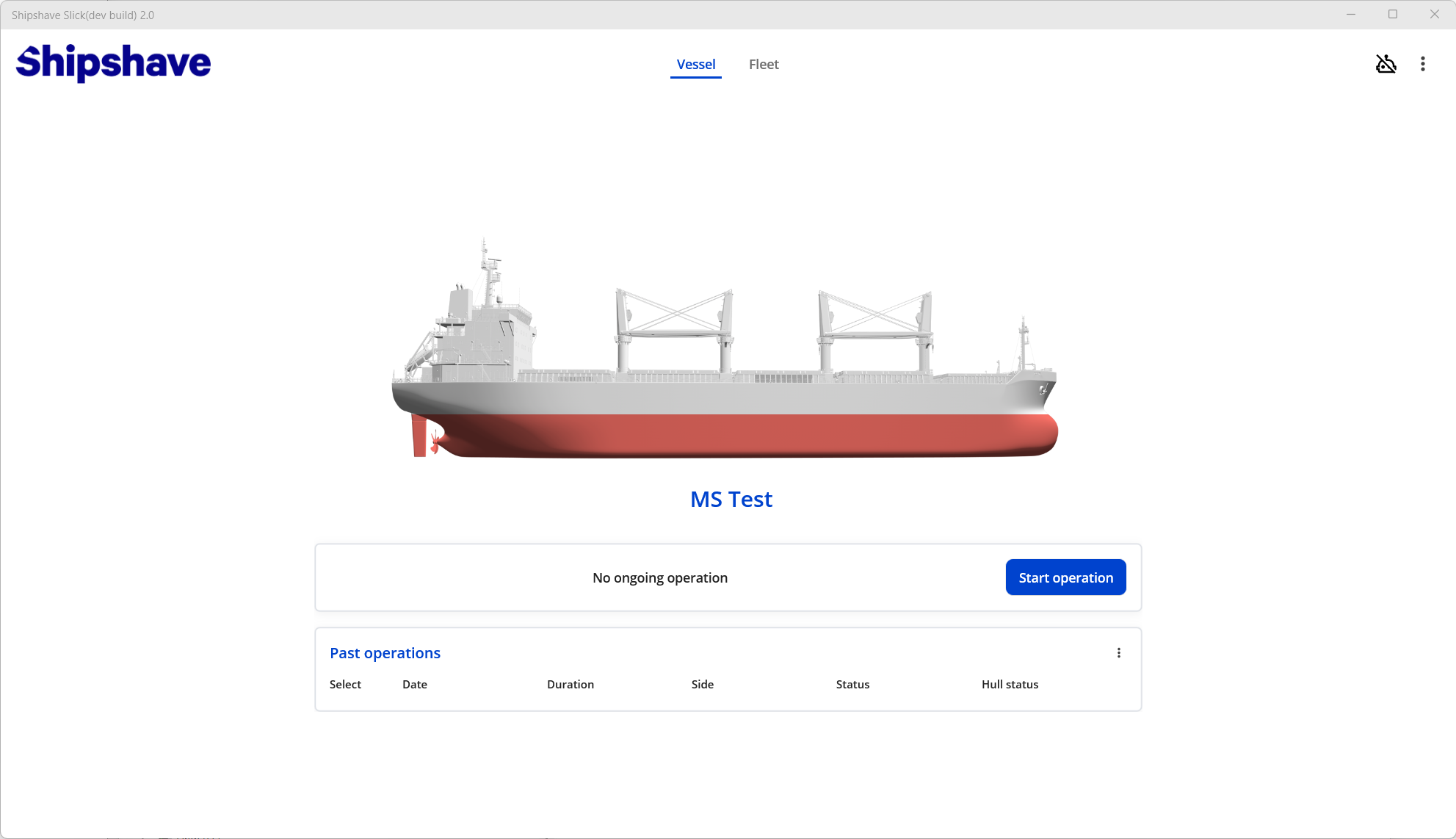Sort operations by the Date column
This screenshot has height=839, width=1456.
pyautogui.click(x=415, y=684)
